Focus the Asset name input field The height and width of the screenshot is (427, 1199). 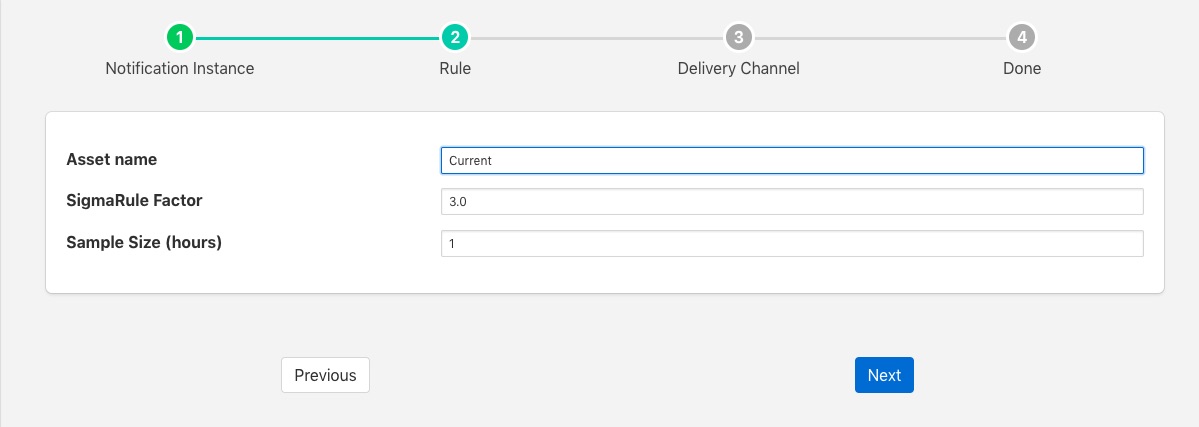point(791,160)
